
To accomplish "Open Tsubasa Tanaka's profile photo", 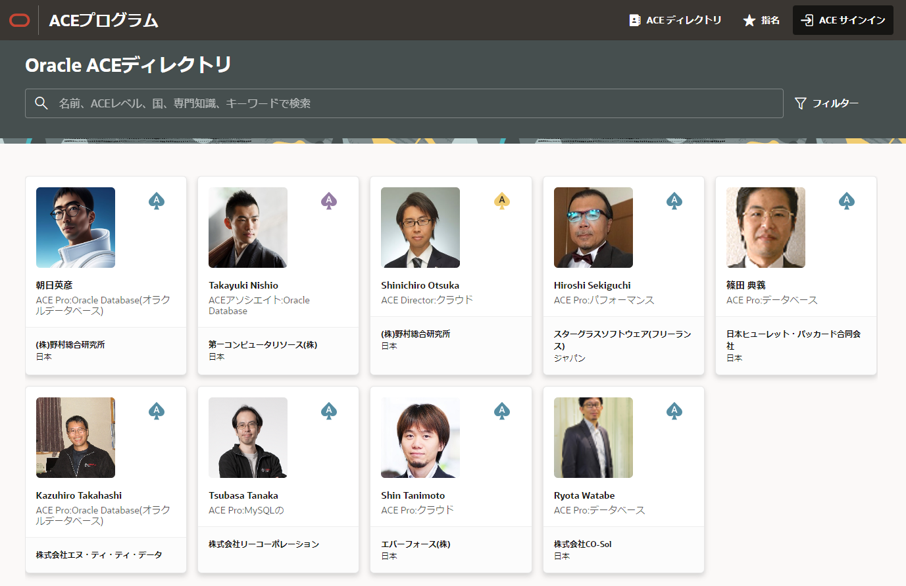I will (x=248, y=437).
